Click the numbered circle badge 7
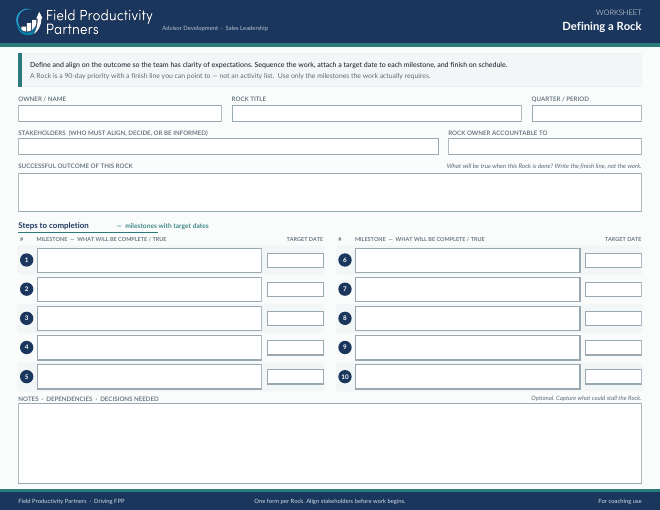 345,289
